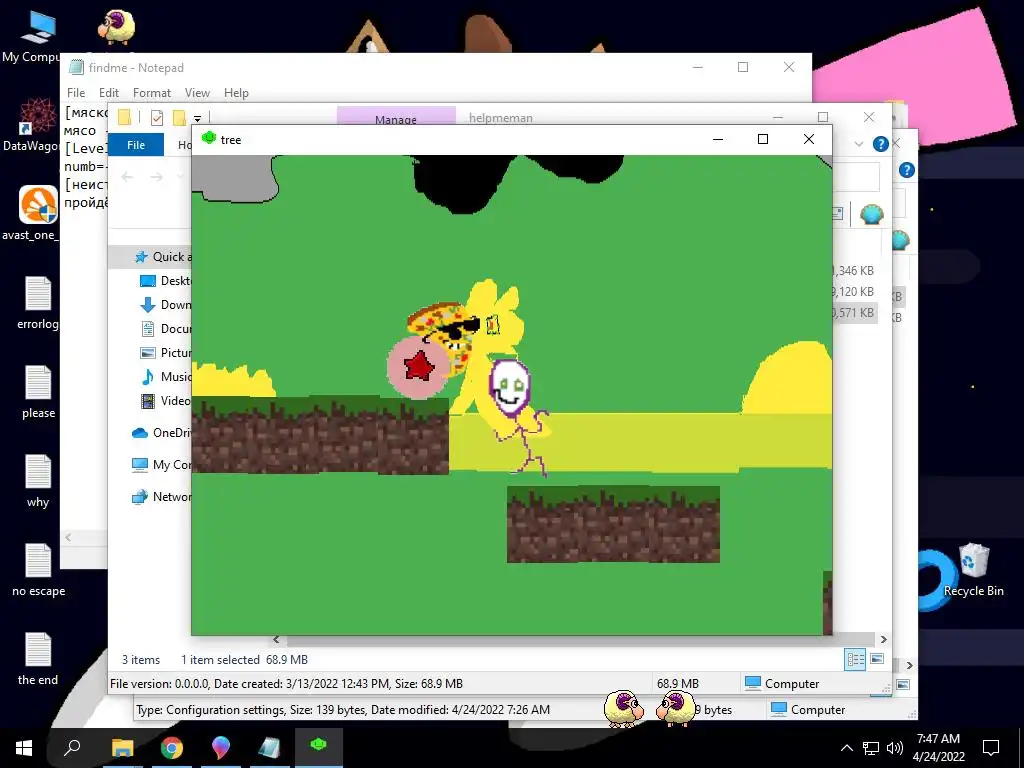Click the left sheep on the status bar

624,709
